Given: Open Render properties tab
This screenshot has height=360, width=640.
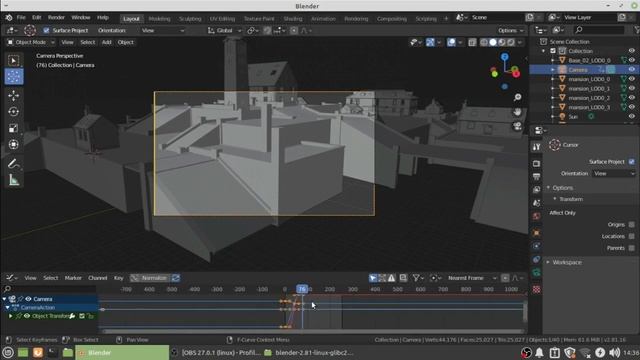Looking at the screenshot, I should click(x=536, y=164).
